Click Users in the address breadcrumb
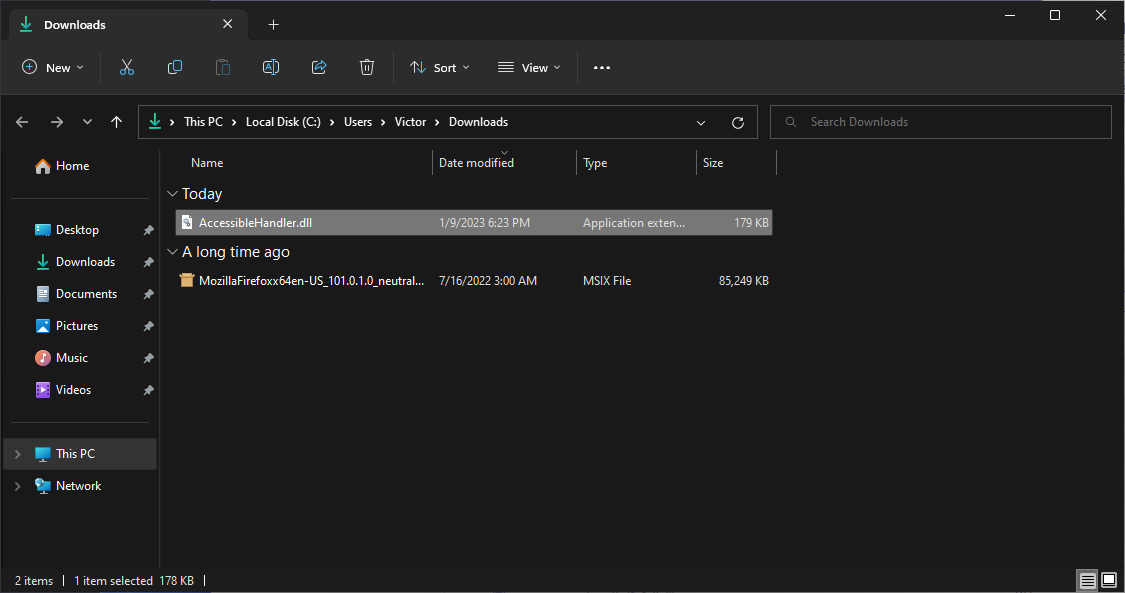This screenshot has width=1125, height=593. click(358, 122)
